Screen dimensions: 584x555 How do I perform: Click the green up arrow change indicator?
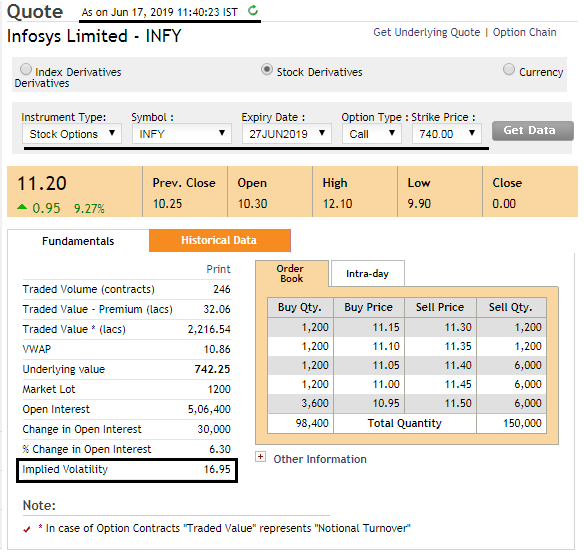22,207
